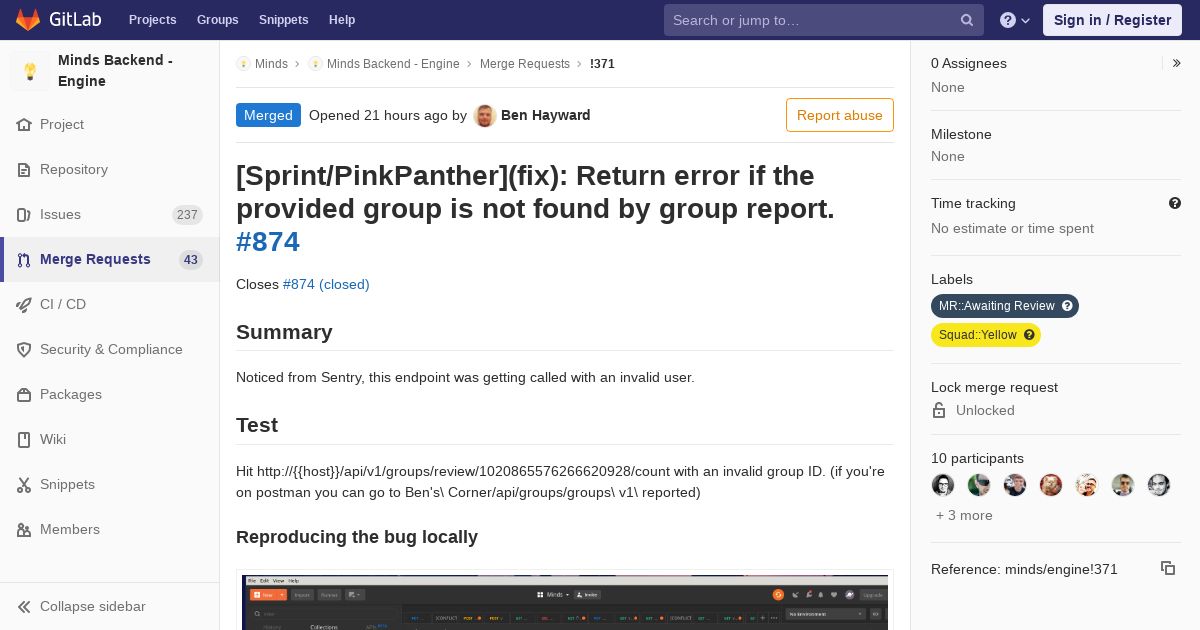Screen dimensions: 1200x630
Task: Open the Wiki sidebar item
Action: tap(110, 440)
